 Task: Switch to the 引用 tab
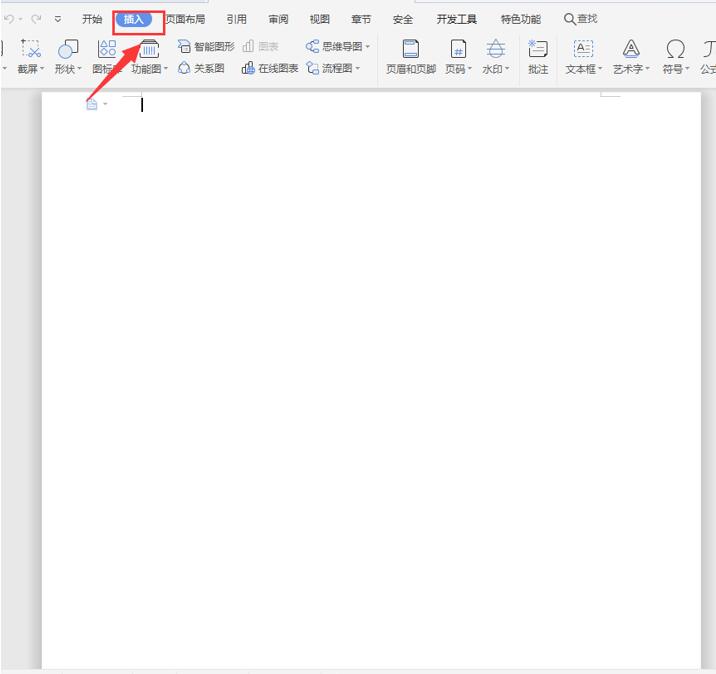(x=237, y=19)
